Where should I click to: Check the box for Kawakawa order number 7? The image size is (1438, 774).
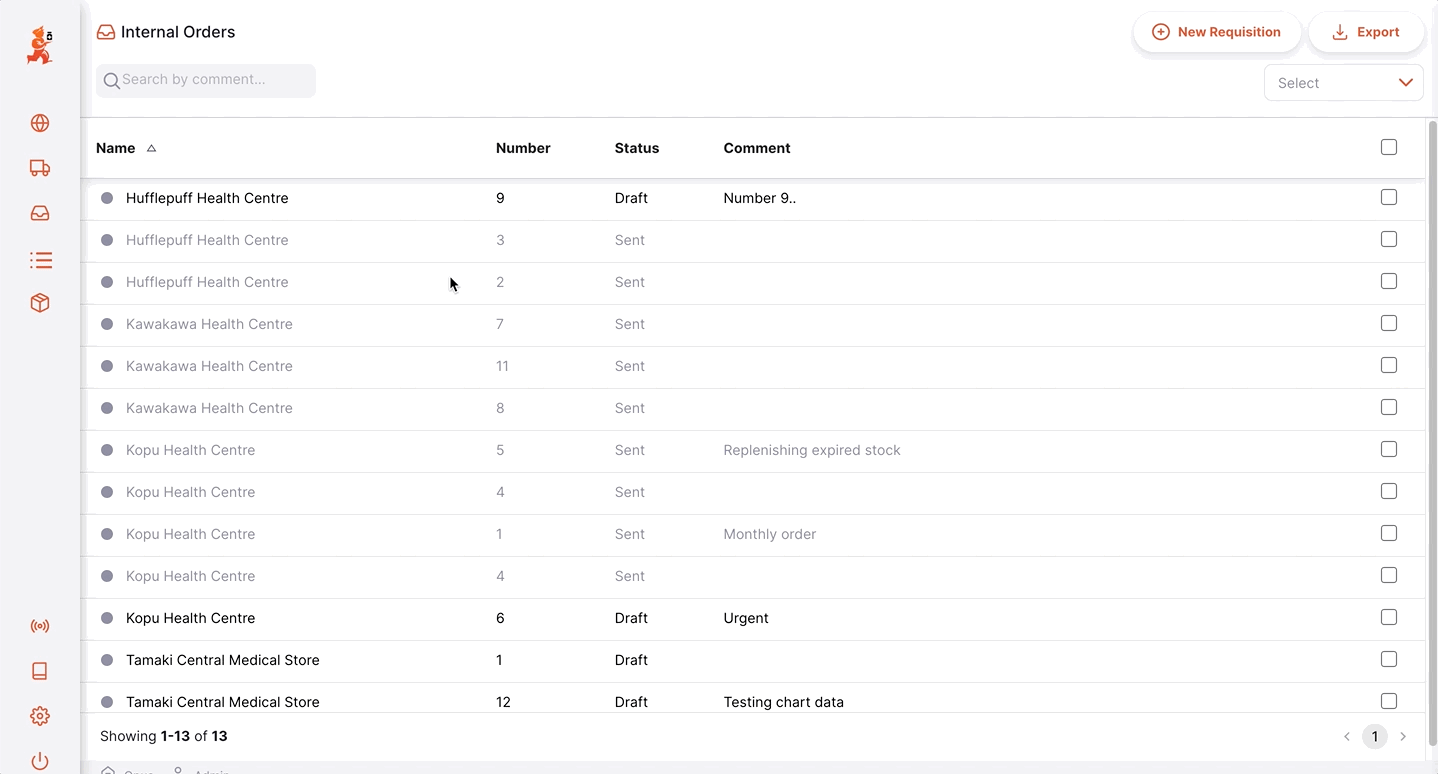click(1389, 323)
